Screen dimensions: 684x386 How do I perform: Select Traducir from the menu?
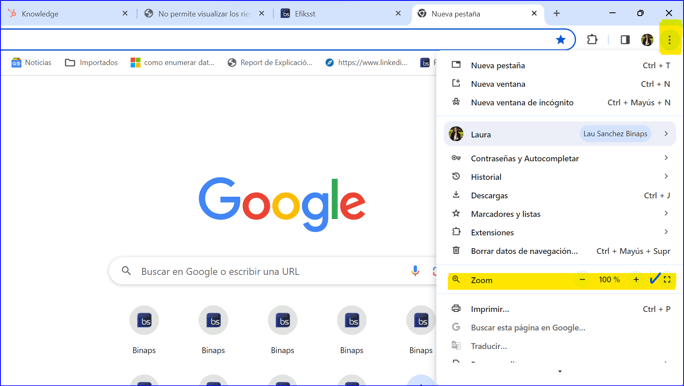[560, 346]
